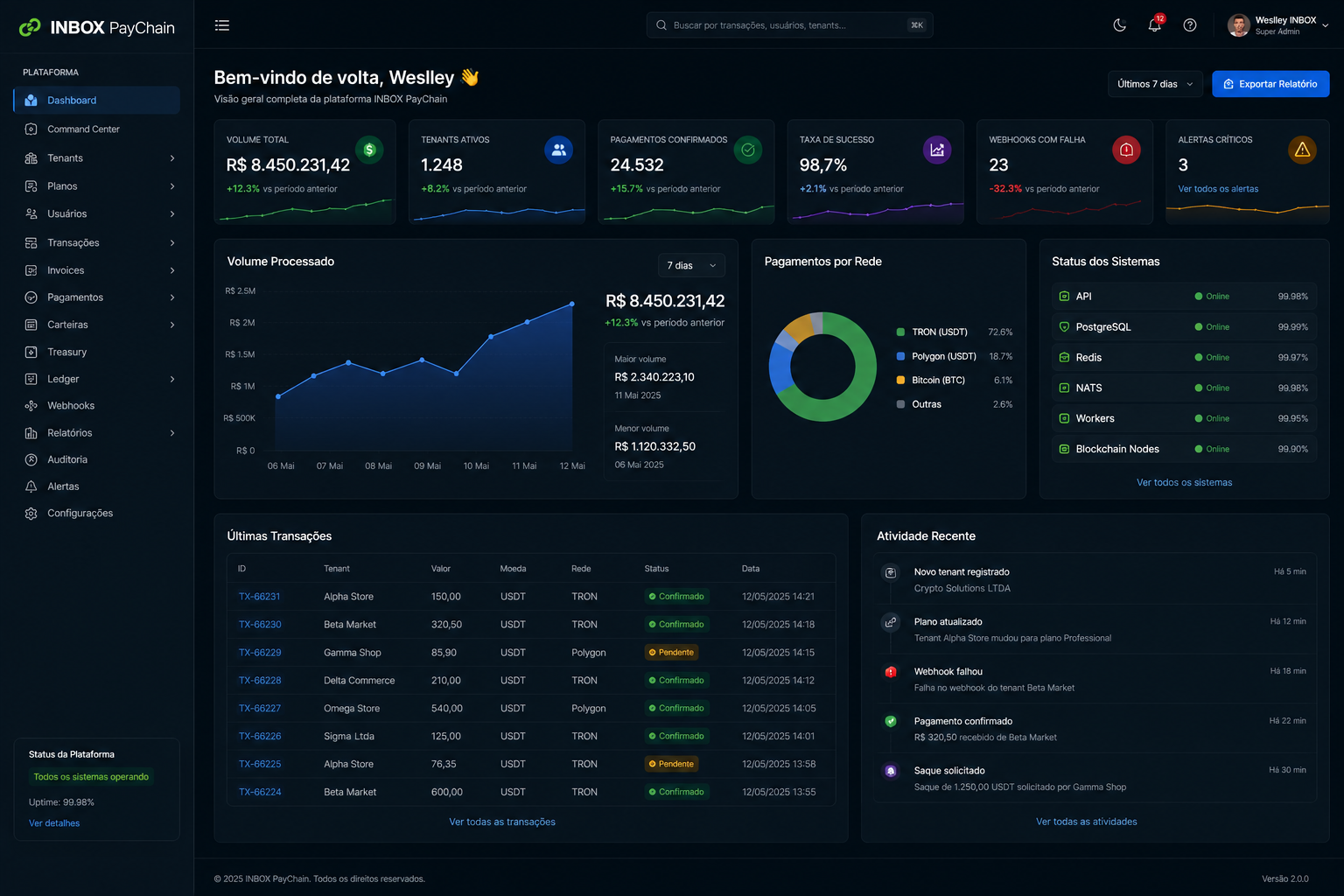Screen dimensions: 1344x896
Task: Click the Volume Total dollar icon
Action: pyautogui.click(x=369, y=150)
